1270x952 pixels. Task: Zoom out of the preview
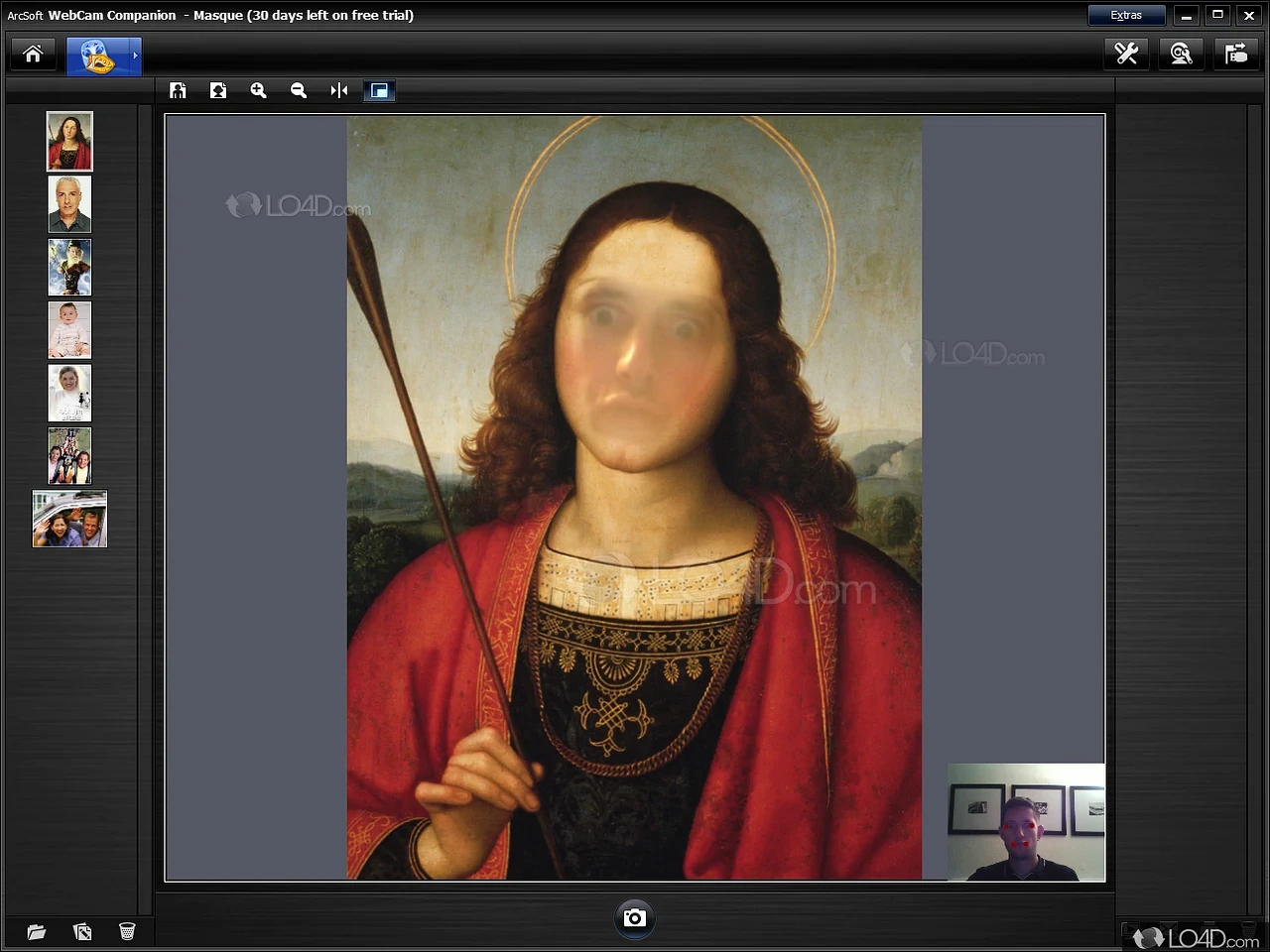[299, 90]
